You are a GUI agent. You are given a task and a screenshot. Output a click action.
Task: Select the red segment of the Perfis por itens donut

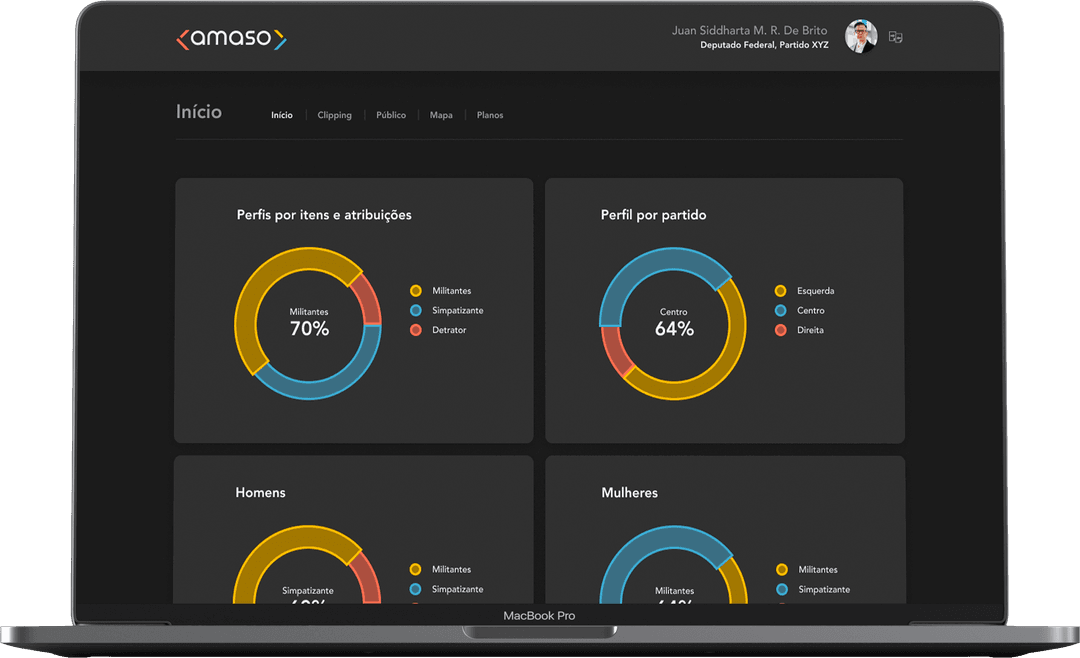click(x=366, y=299)
